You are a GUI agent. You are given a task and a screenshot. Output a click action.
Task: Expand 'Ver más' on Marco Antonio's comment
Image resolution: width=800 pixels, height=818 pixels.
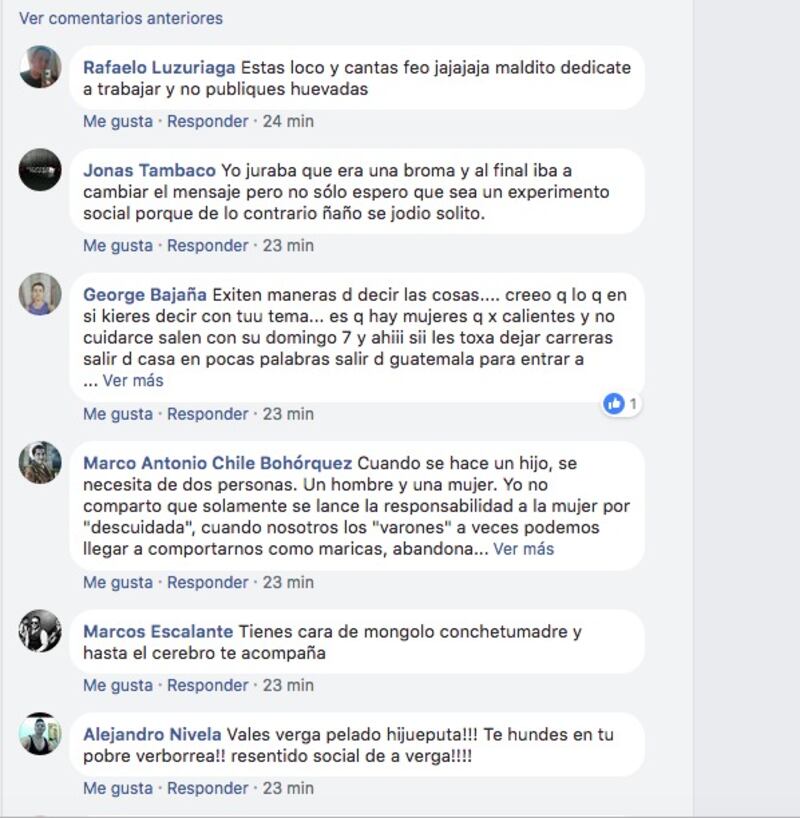coord(523,549)
